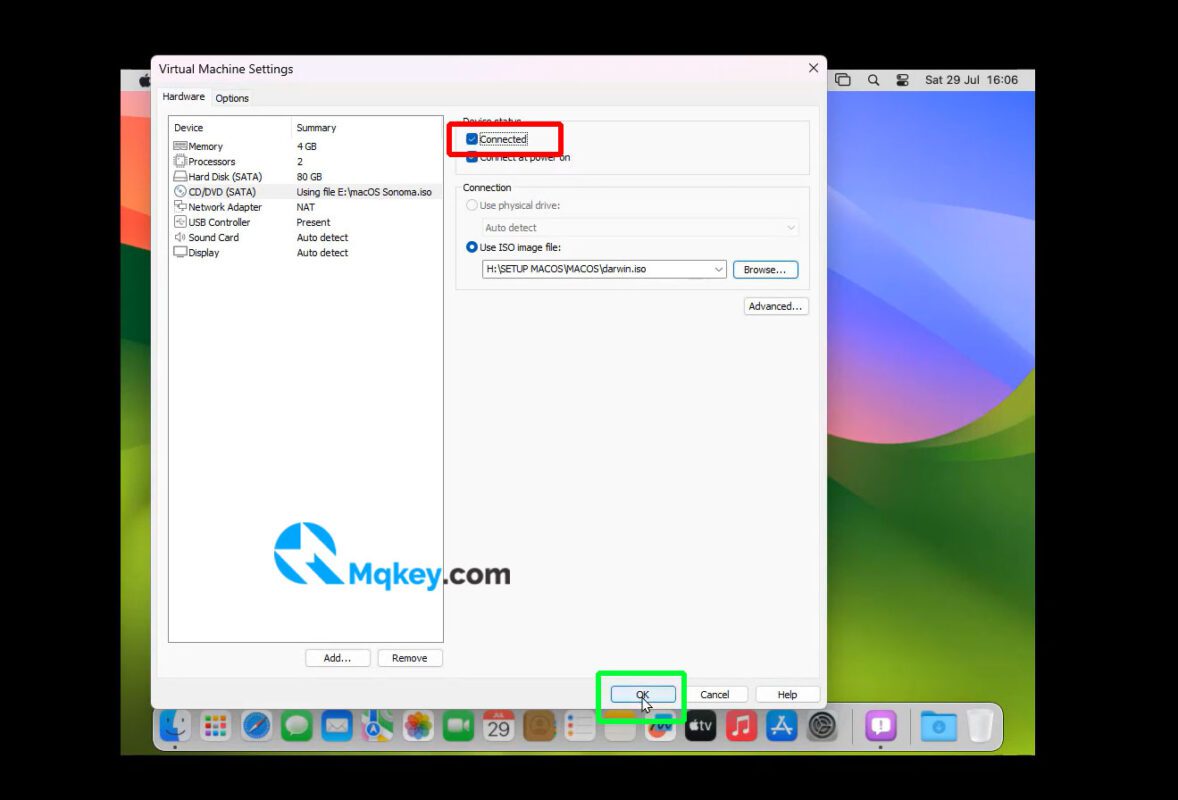Select the Network Adapter row

coord(306,207)
